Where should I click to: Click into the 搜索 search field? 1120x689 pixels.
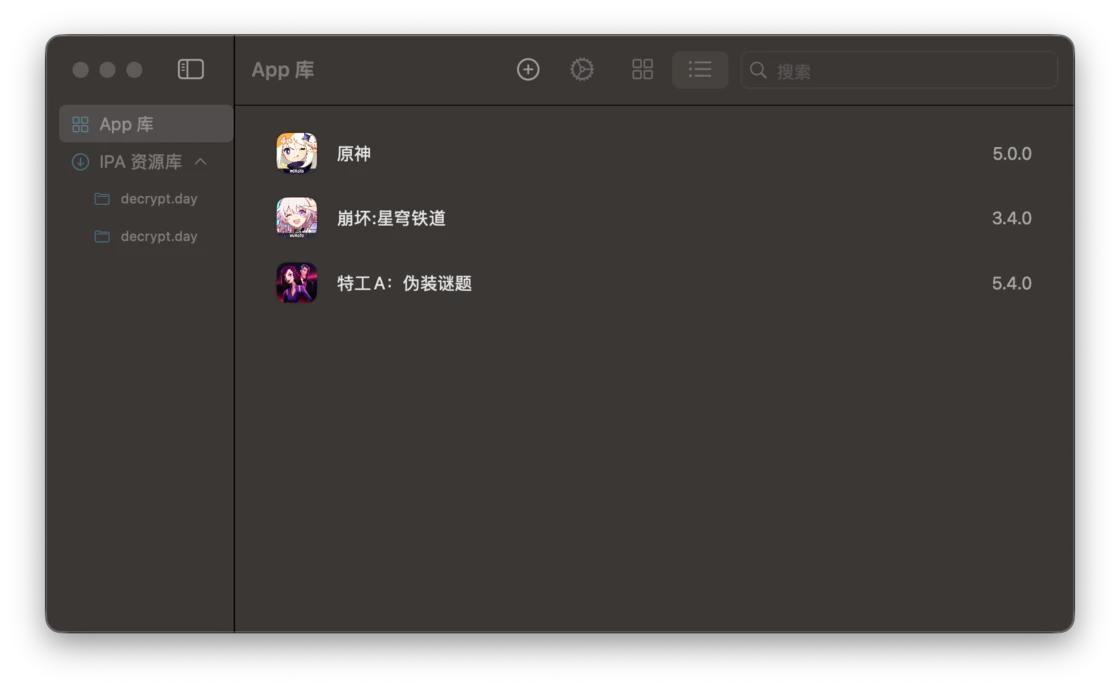tap(898, 70)
